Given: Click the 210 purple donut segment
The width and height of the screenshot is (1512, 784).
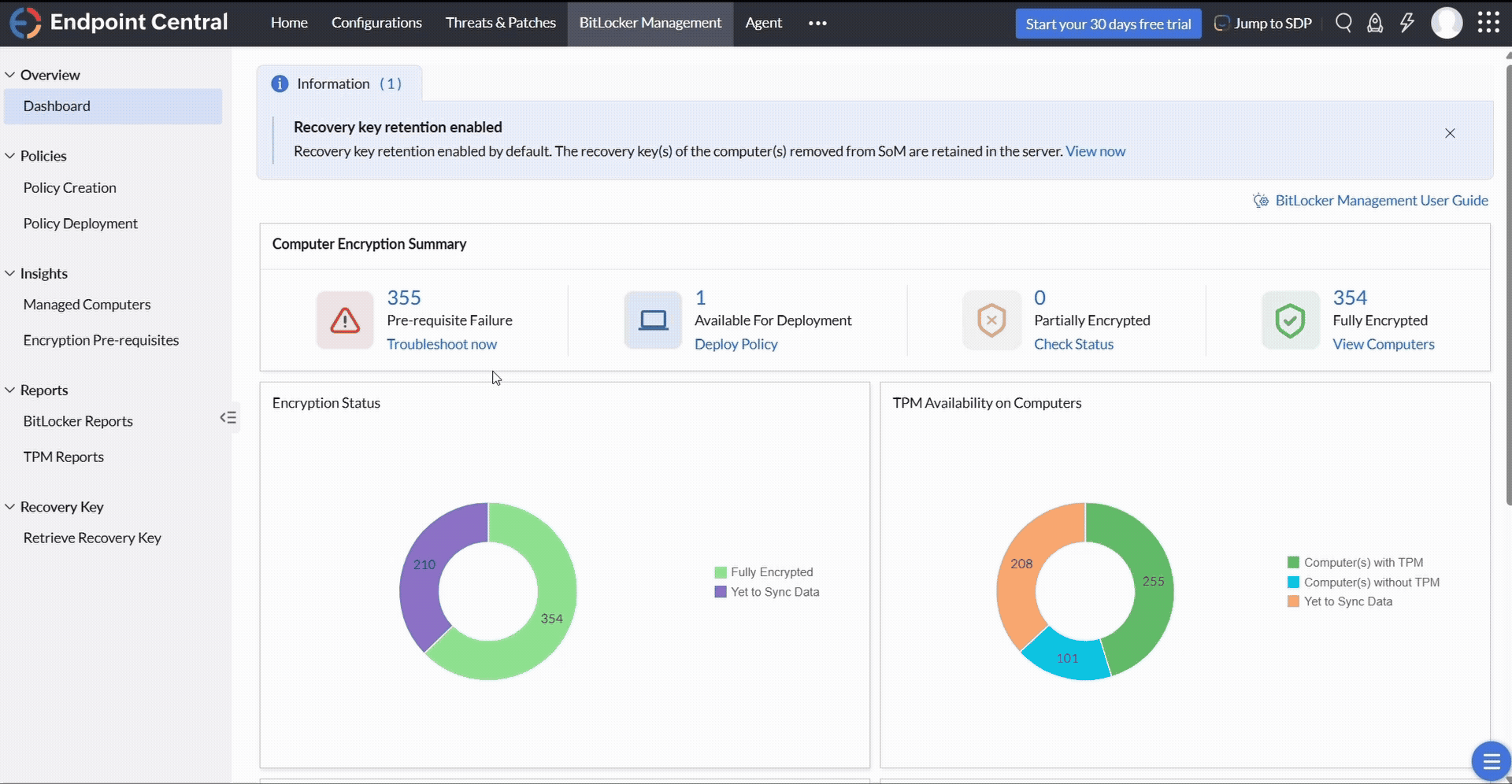Looking at the screenshot, I should [424, 564].
